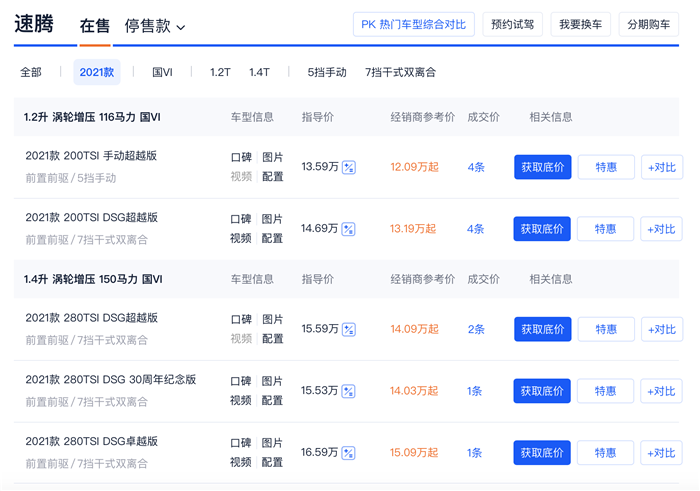Add 280TSI DSG 30周年纪念版 to +对比
The image size is (700, 491).
661,391
